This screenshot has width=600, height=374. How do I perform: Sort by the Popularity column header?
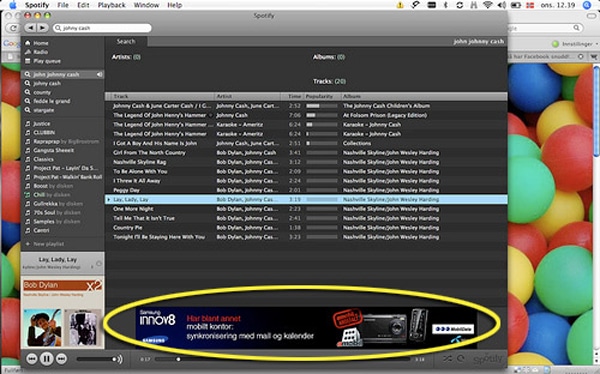point(322,96)
